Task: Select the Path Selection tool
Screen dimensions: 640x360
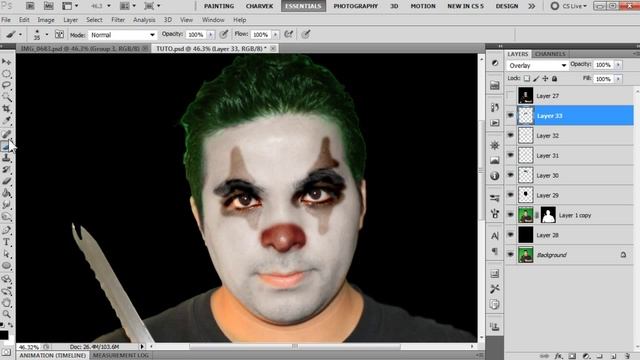Action: coord(7,254)
